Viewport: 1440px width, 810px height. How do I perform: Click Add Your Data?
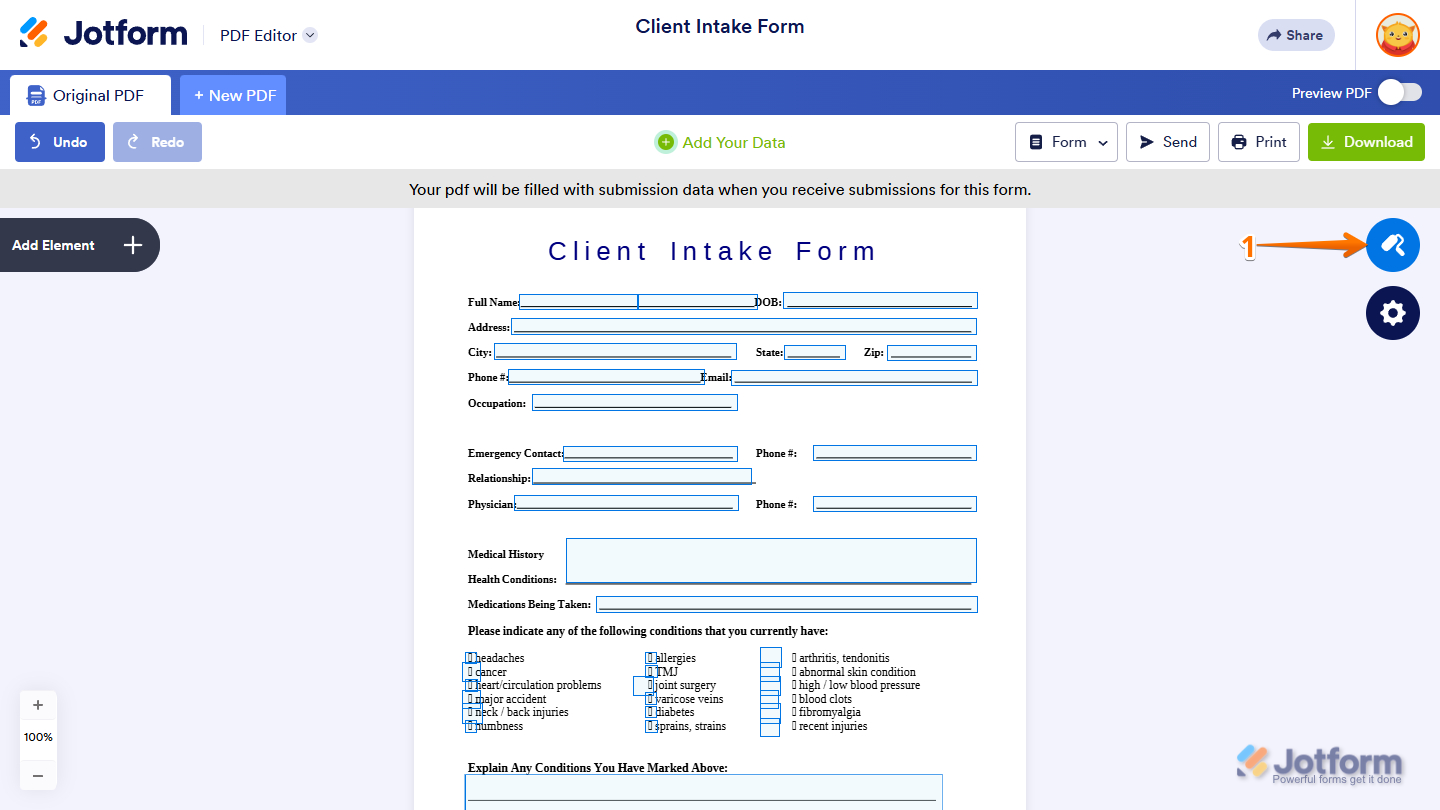coord(720,142)
